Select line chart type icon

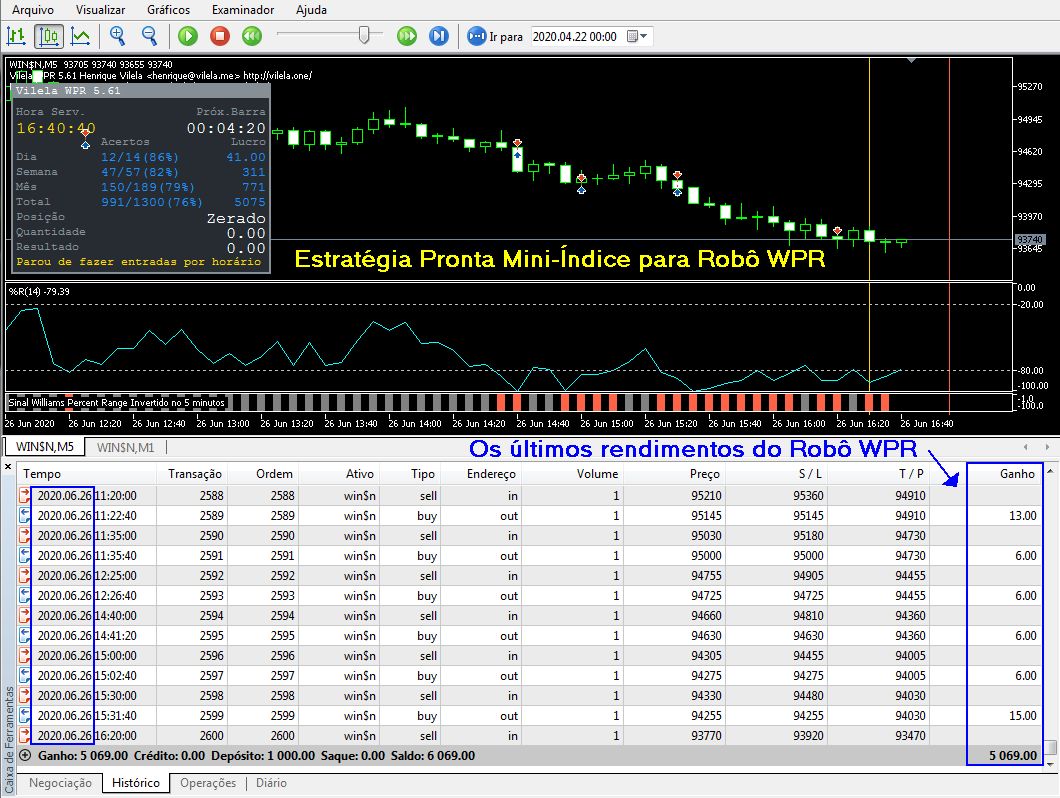click(x=80, y=36)
